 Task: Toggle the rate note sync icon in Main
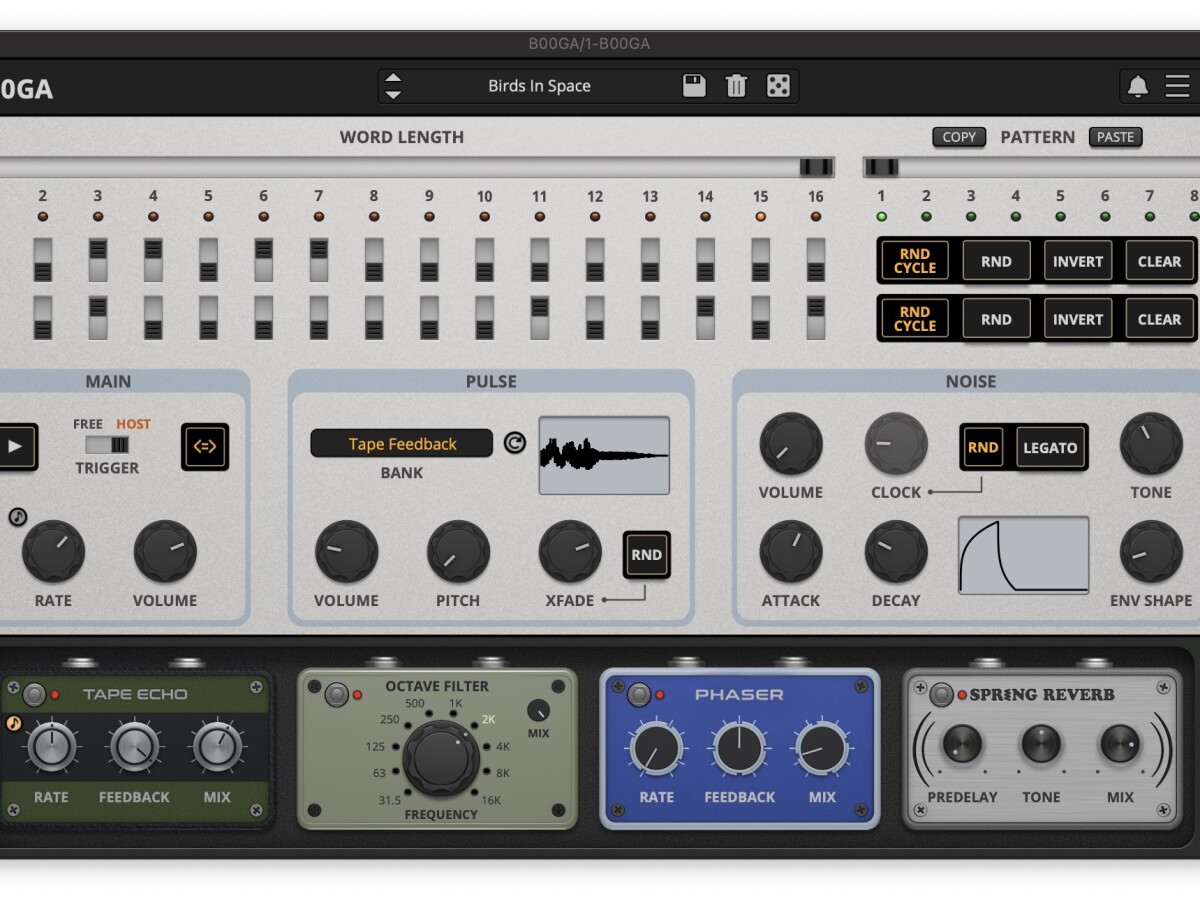pyautogui.click(x=18, y=517)
